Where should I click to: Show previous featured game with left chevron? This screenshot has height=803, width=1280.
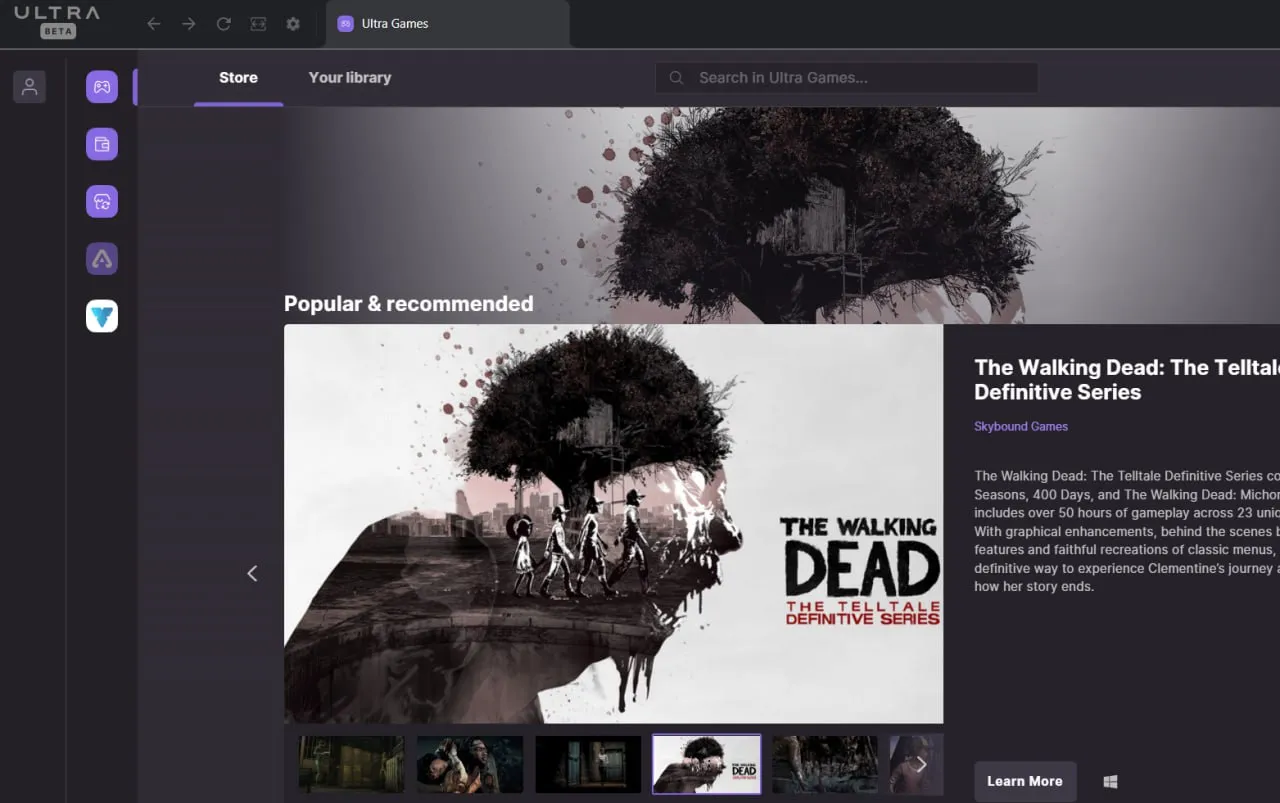(252, 573)
